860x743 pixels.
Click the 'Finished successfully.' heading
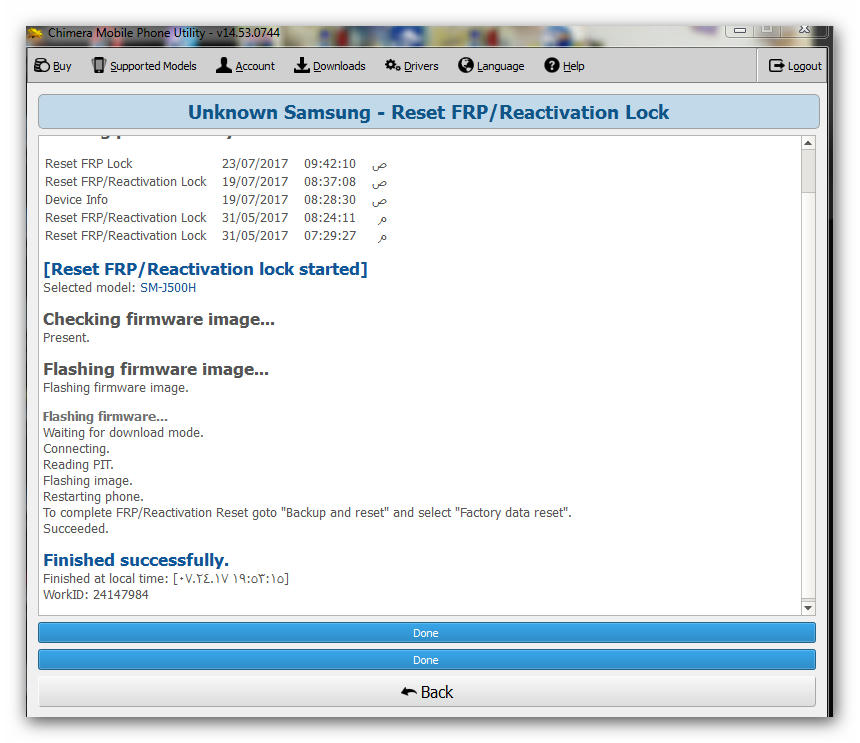[136, 560]
